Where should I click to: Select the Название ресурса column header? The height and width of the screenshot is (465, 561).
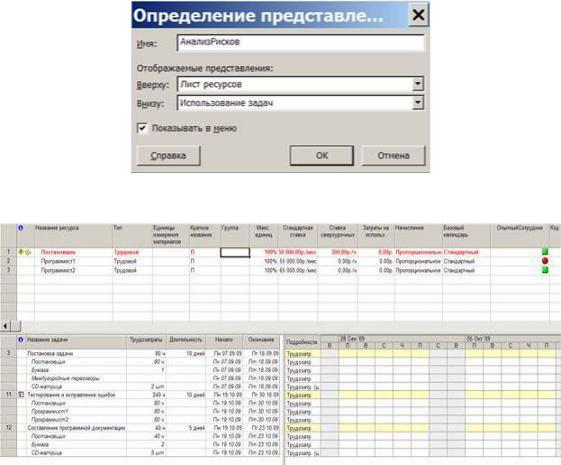(x=73, y=236)
